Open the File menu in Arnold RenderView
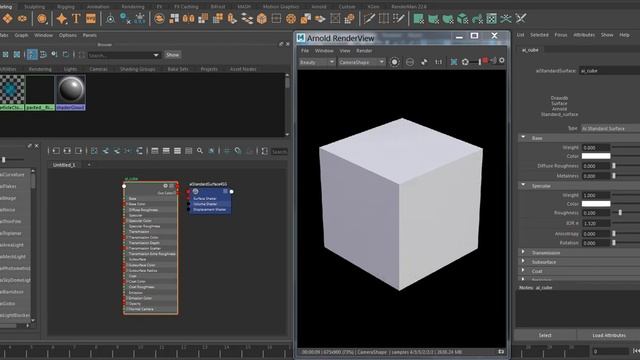The width and height of the screenshot is (640, 360). click(x=305, y=51)
